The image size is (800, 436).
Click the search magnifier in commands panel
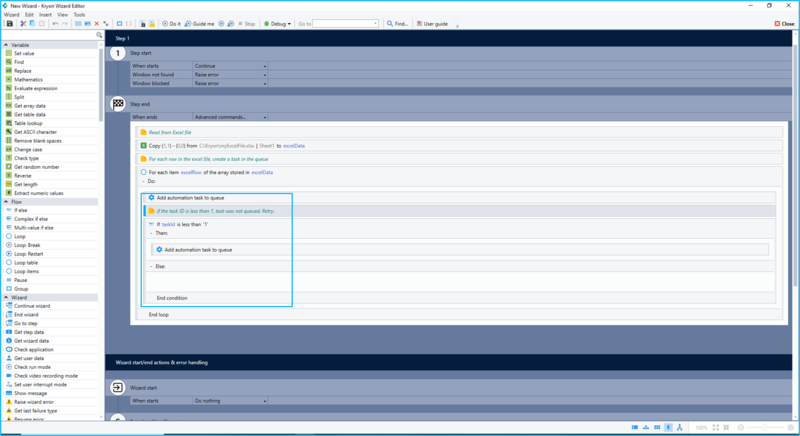coord(99,35)
